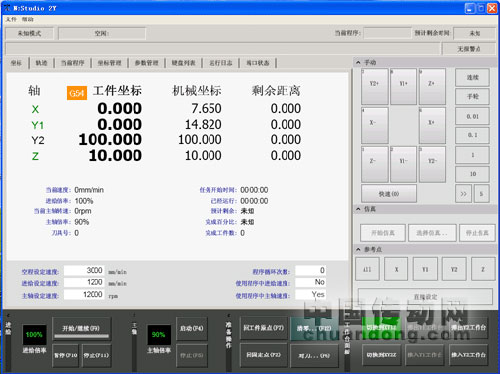Move X axis with X- button
The width and height of the screenshot is (500, 374).
(x=375, y=125)
